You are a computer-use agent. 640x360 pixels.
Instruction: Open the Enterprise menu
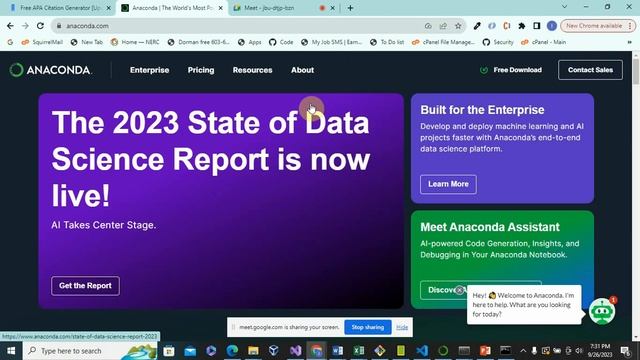[149, 70]
